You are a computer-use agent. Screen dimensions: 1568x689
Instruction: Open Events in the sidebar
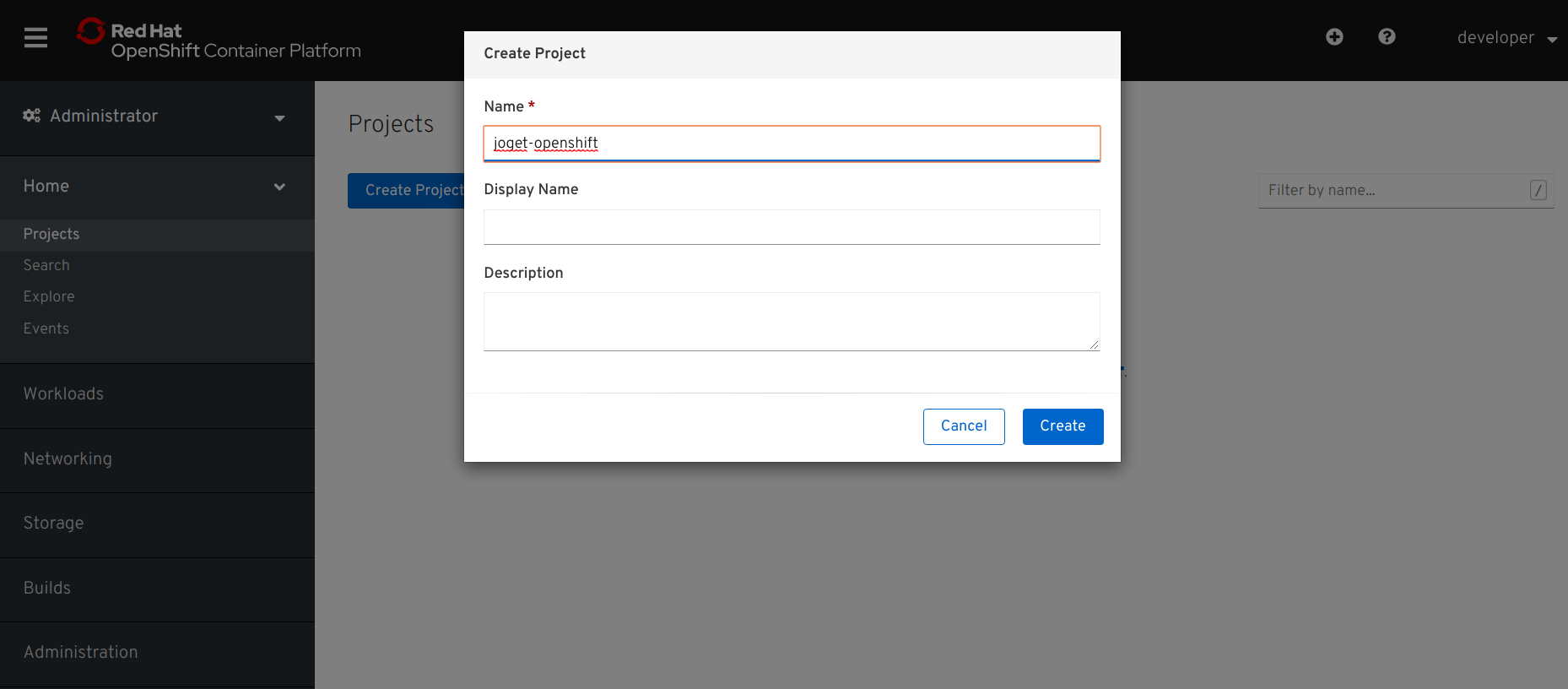click(x=46, y=328)
